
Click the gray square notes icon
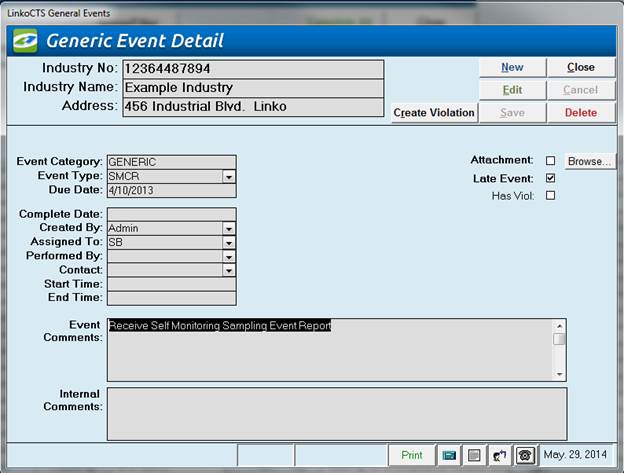point(476,455)
